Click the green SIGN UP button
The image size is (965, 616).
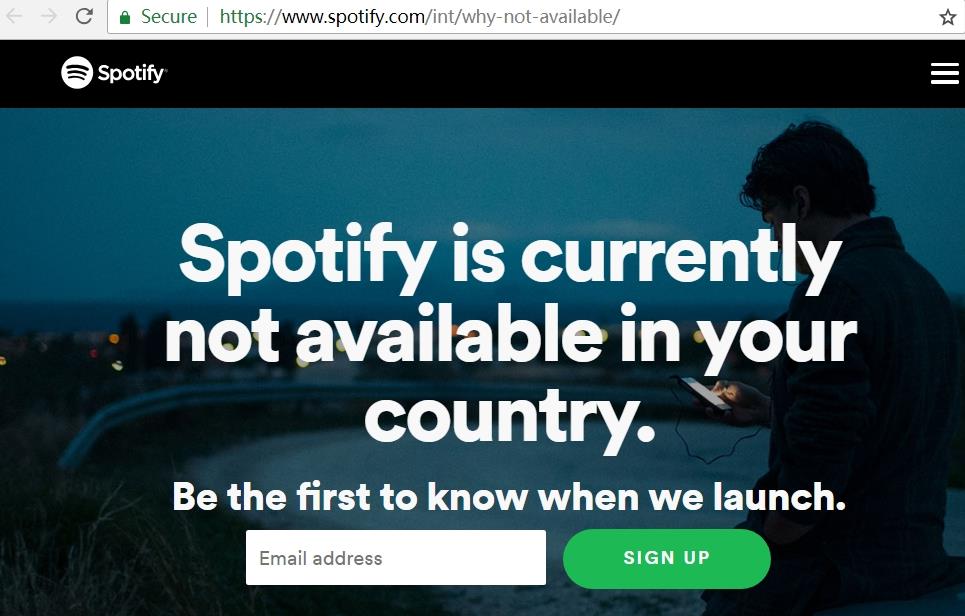pos(667,558)
